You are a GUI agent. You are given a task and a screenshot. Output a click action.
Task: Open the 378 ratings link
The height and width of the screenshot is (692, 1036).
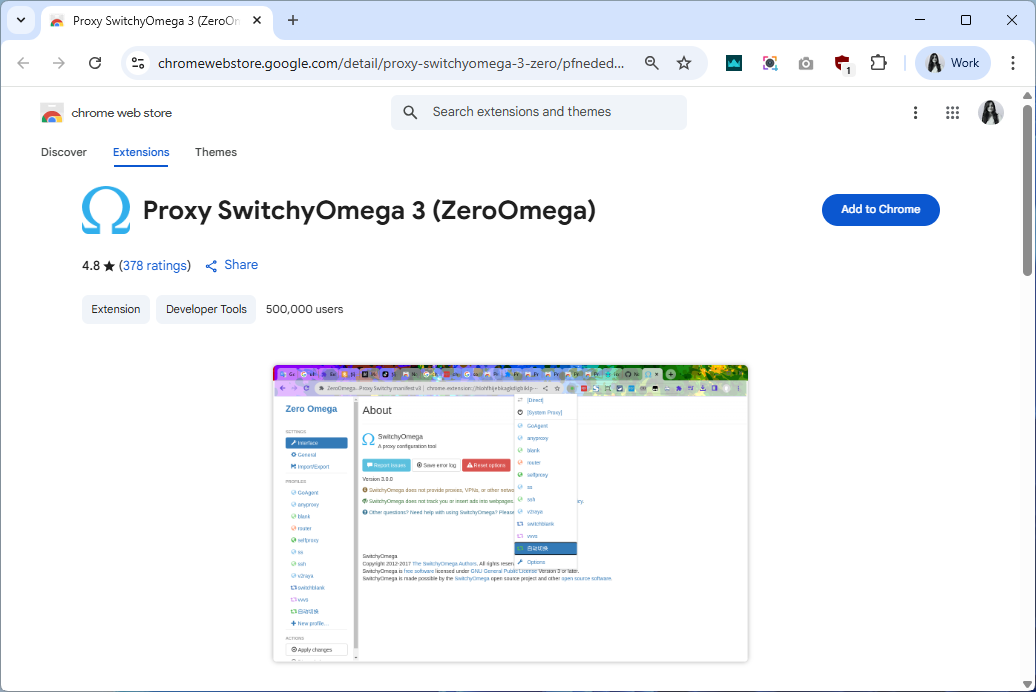tap(154, 266)
